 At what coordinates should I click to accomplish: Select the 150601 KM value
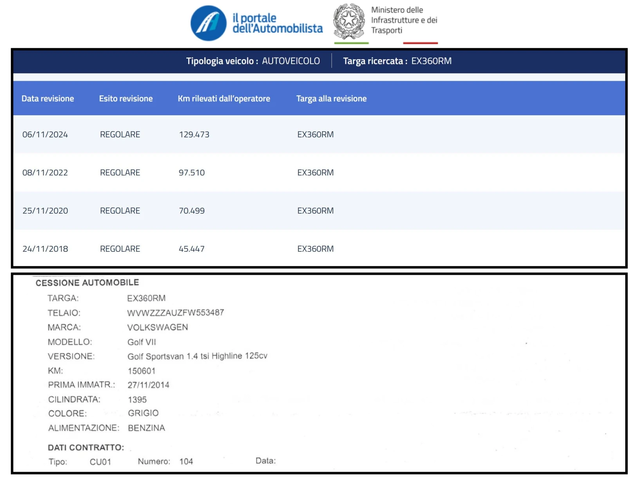pos(142,370)
